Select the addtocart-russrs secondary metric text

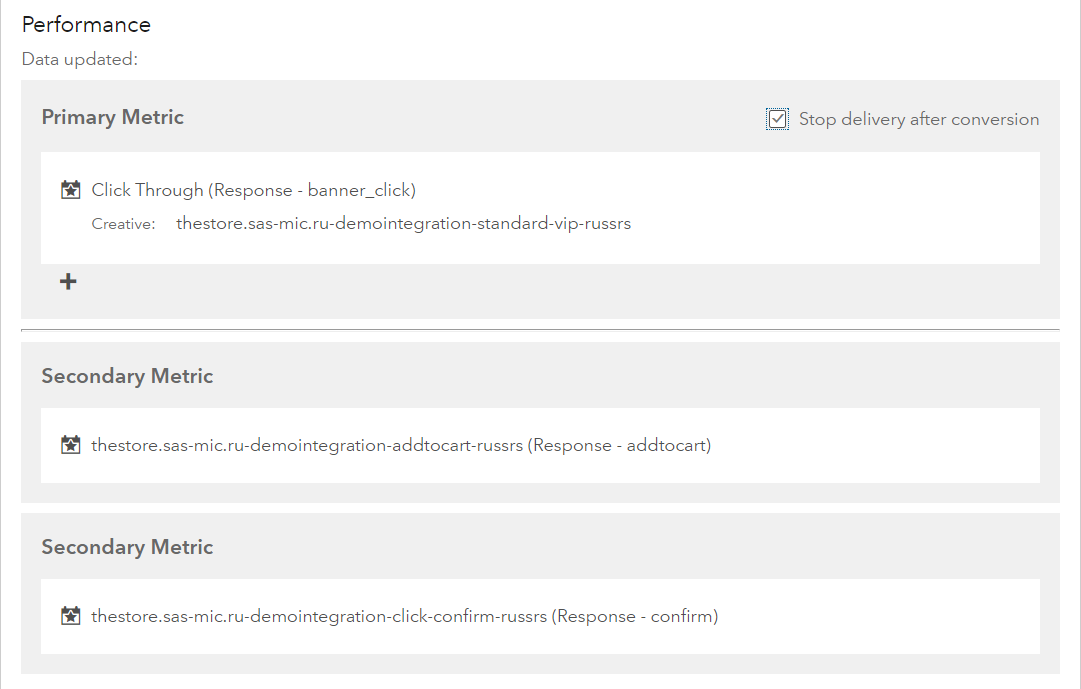click(401, 446)
